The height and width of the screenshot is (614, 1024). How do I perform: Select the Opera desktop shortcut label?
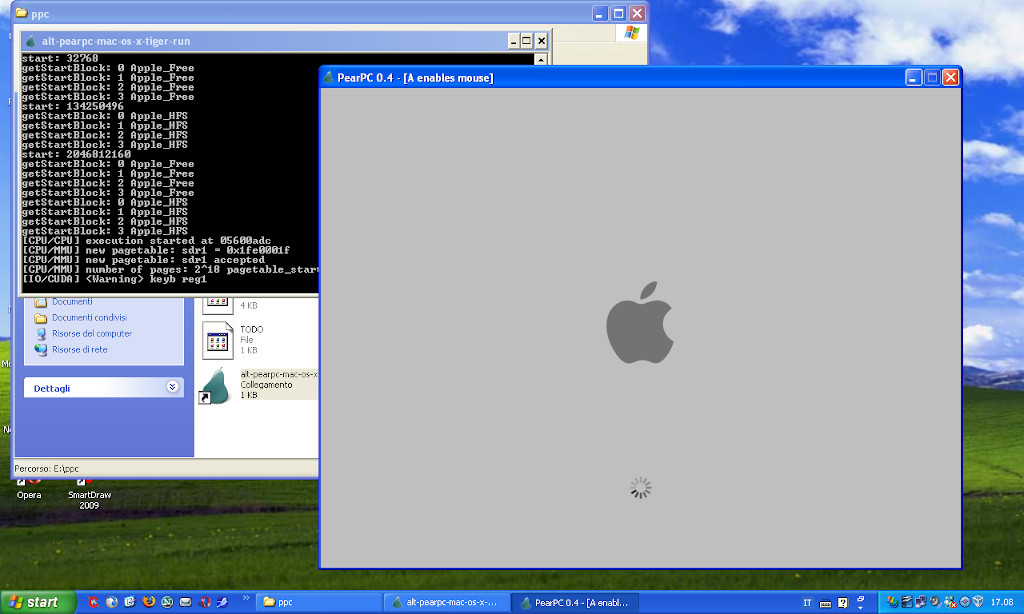(29, 495)
